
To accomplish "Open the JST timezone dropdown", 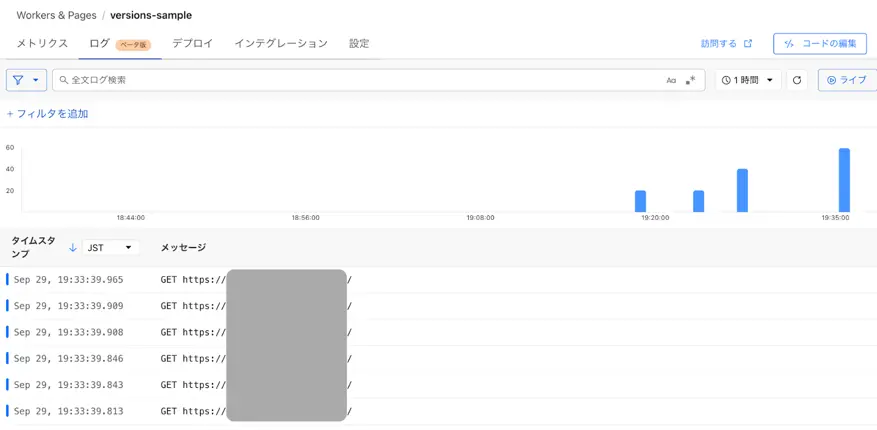I will click(x=111, y=248).
